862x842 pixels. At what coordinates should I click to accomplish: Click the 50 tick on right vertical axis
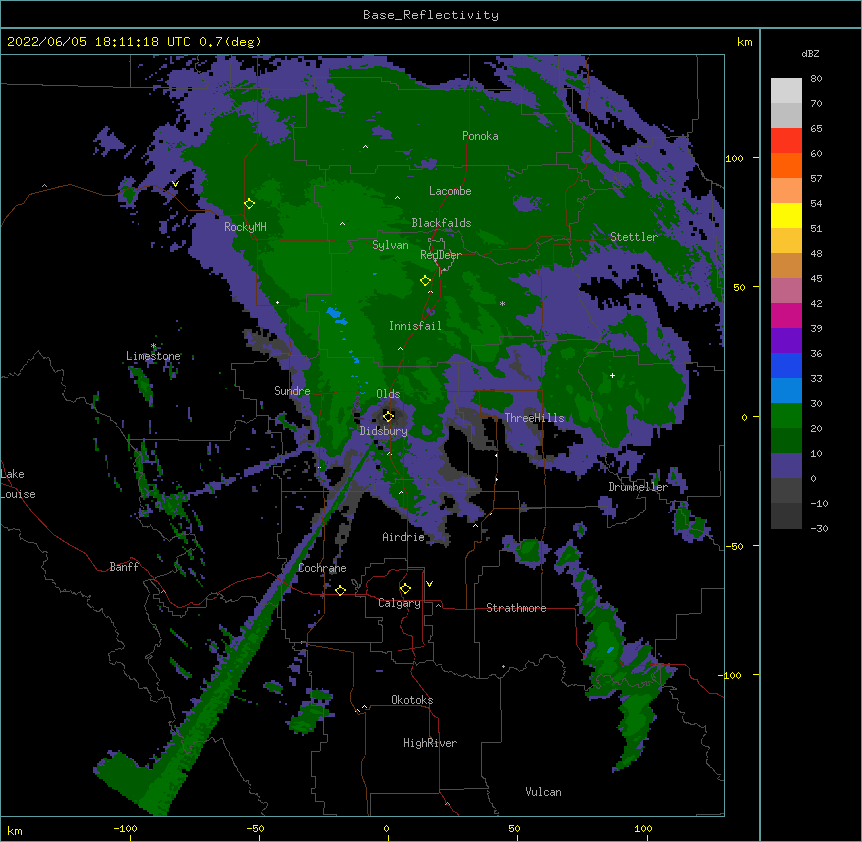[739, 287]
